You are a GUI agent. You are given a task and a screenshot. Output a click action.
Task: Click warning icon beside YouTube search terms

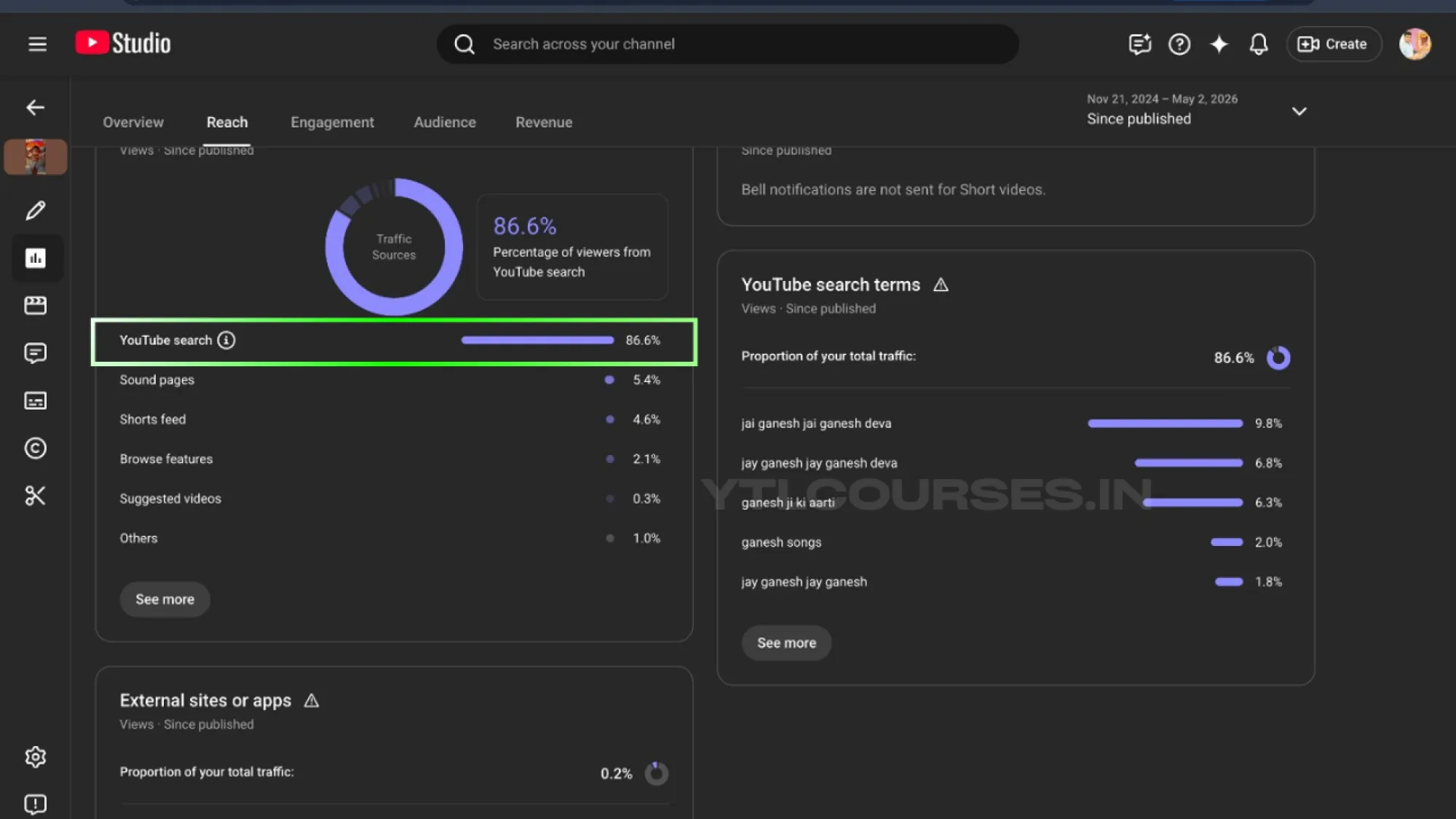pyautogui.click(x=941, y=285)
